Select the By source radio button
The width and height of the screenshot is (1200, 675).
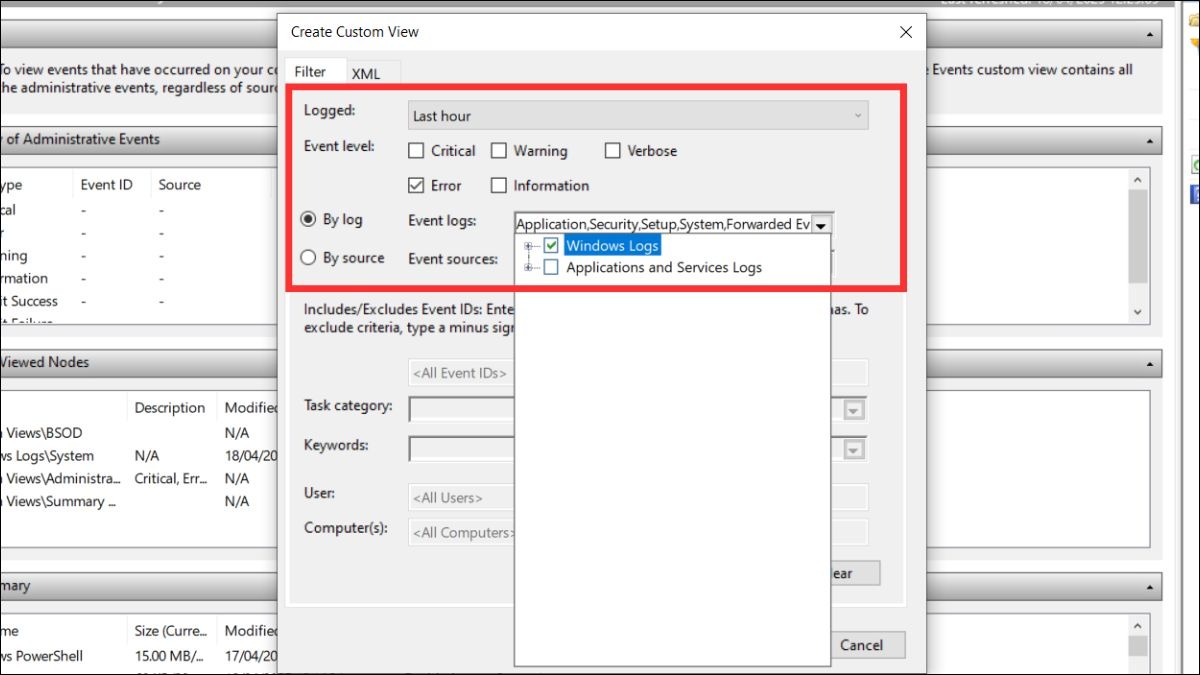pos(309,257)
